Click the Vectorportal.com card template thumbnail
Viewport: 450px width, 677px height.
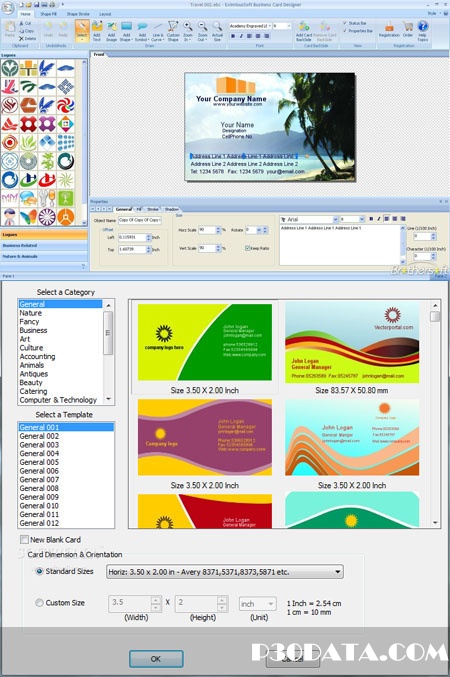point(352,342)
